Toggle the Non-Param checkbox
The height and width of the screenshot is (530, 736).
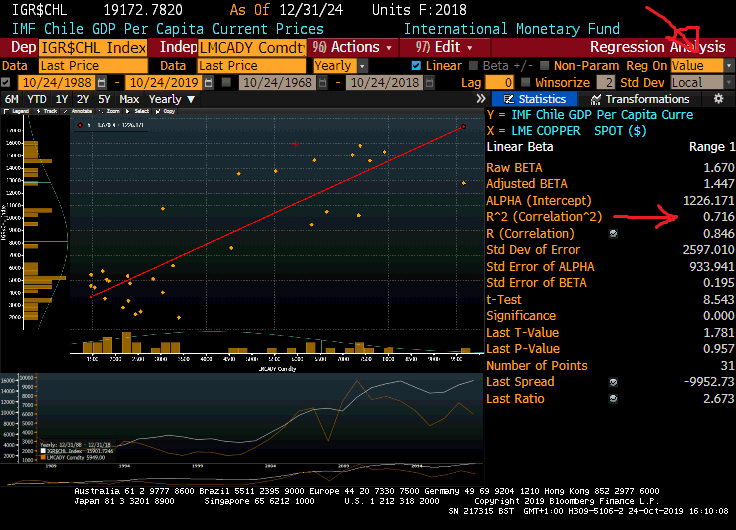[544, 66]
